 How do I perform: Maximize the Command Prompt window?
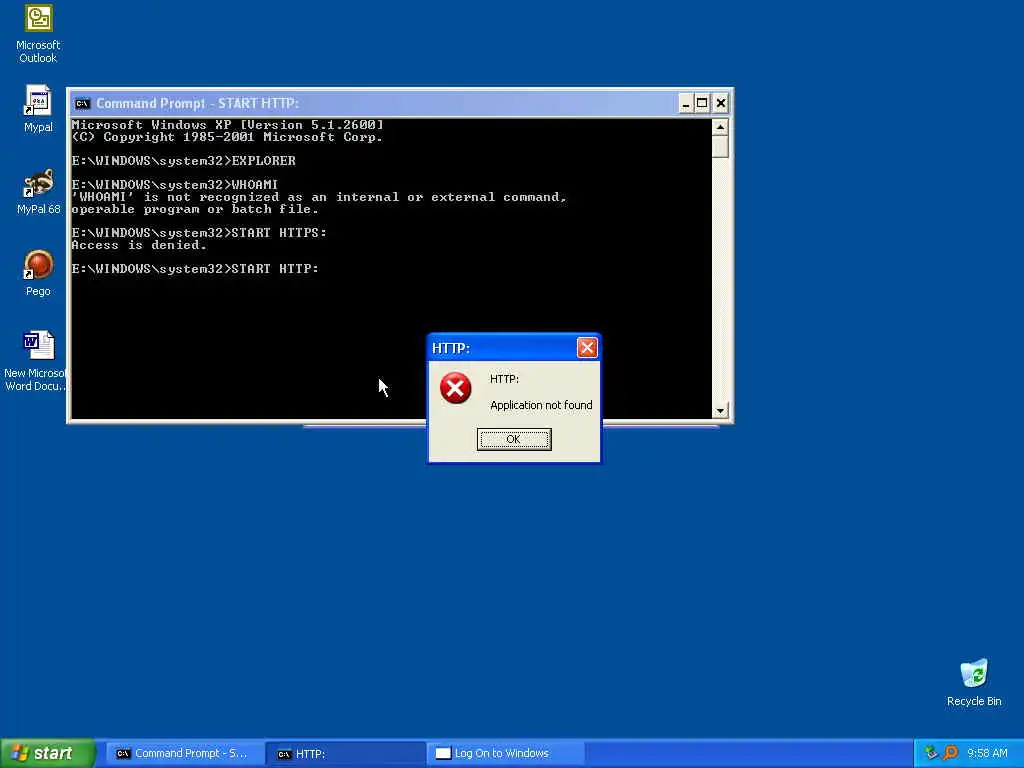click(702, 103)
